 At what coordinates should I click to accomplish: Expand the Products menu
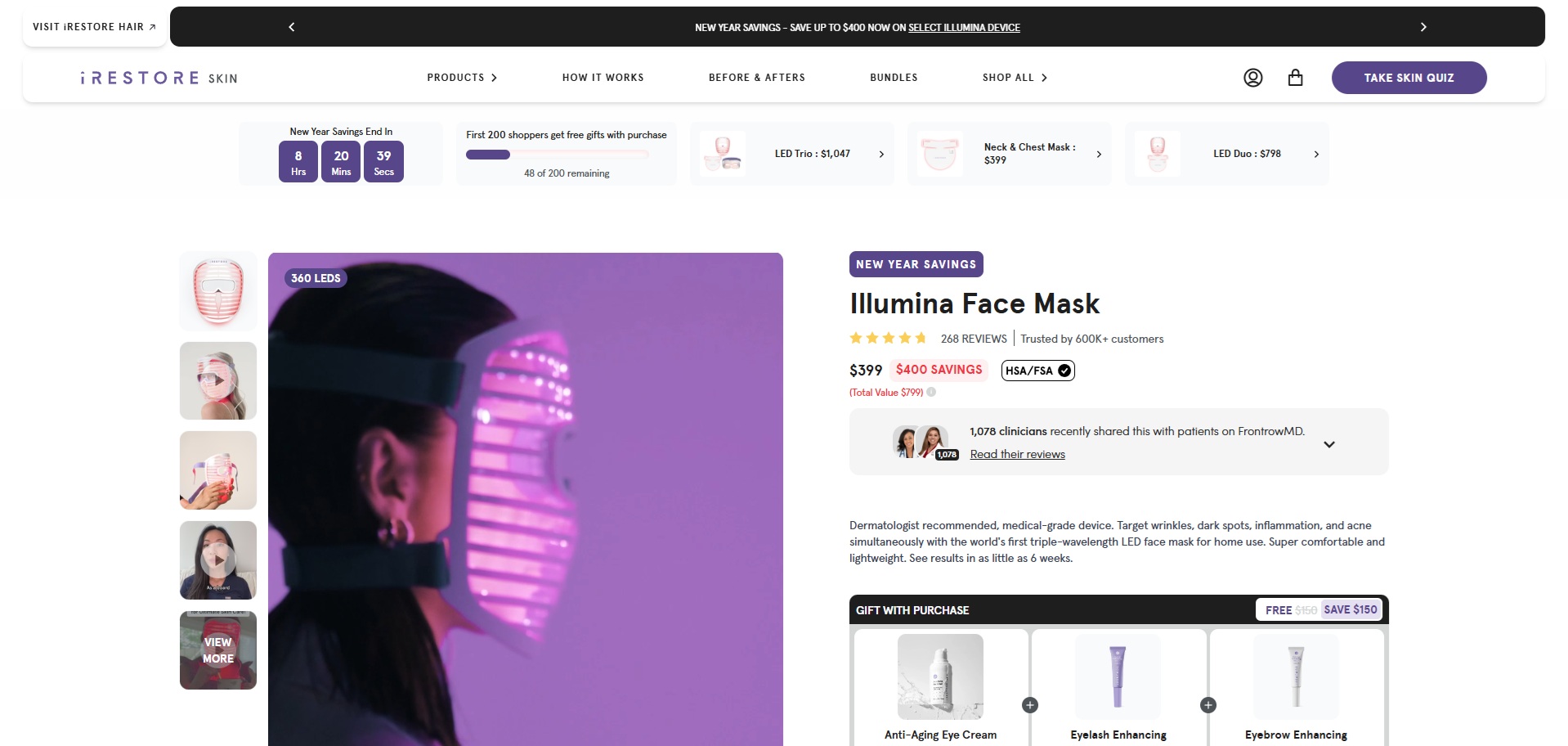462,78
